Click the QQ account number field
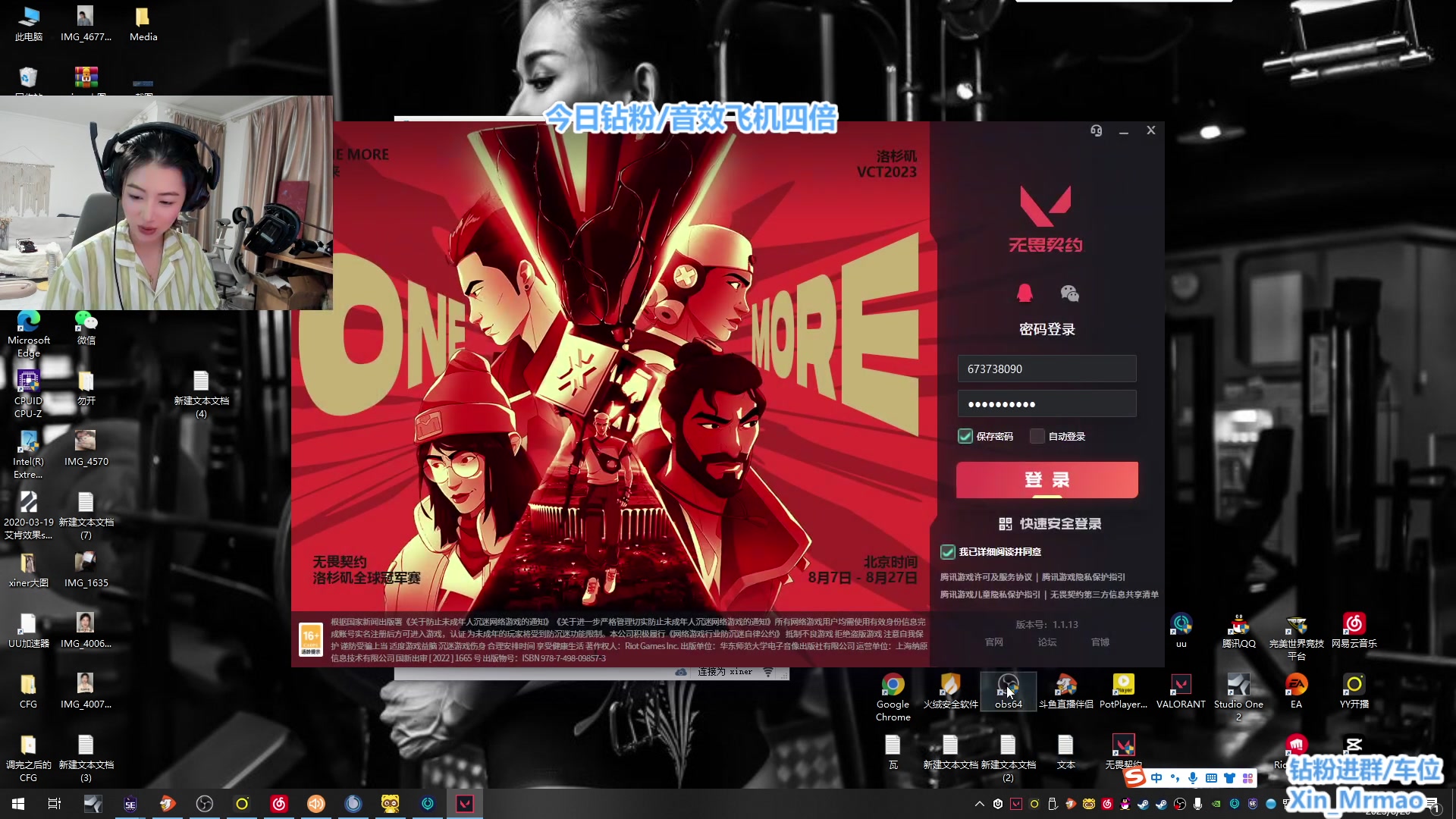 coord(1046,369)
